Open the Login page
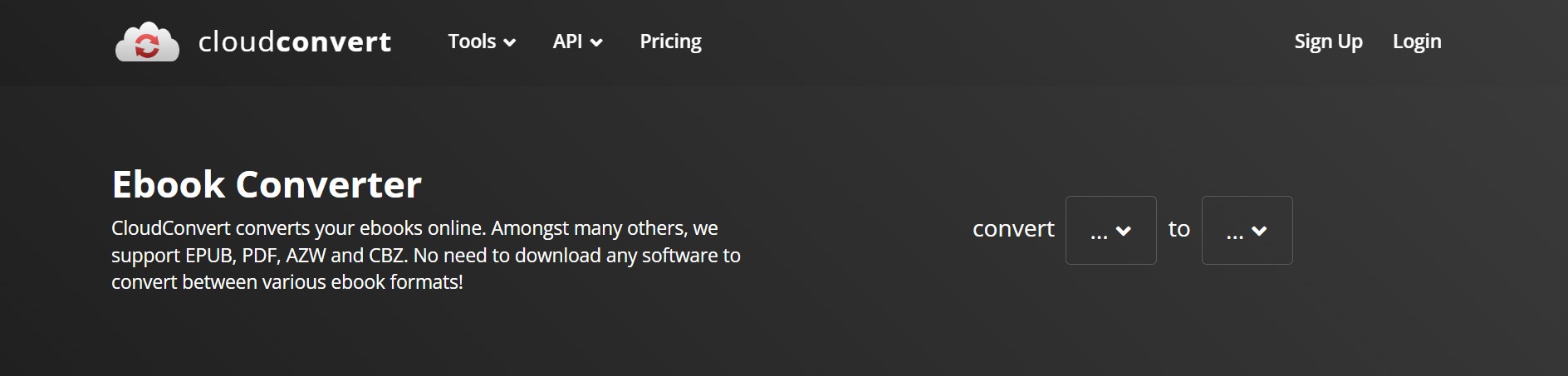The height and width of the screenshot is (376, 1568). click(x=1417, y=42)
